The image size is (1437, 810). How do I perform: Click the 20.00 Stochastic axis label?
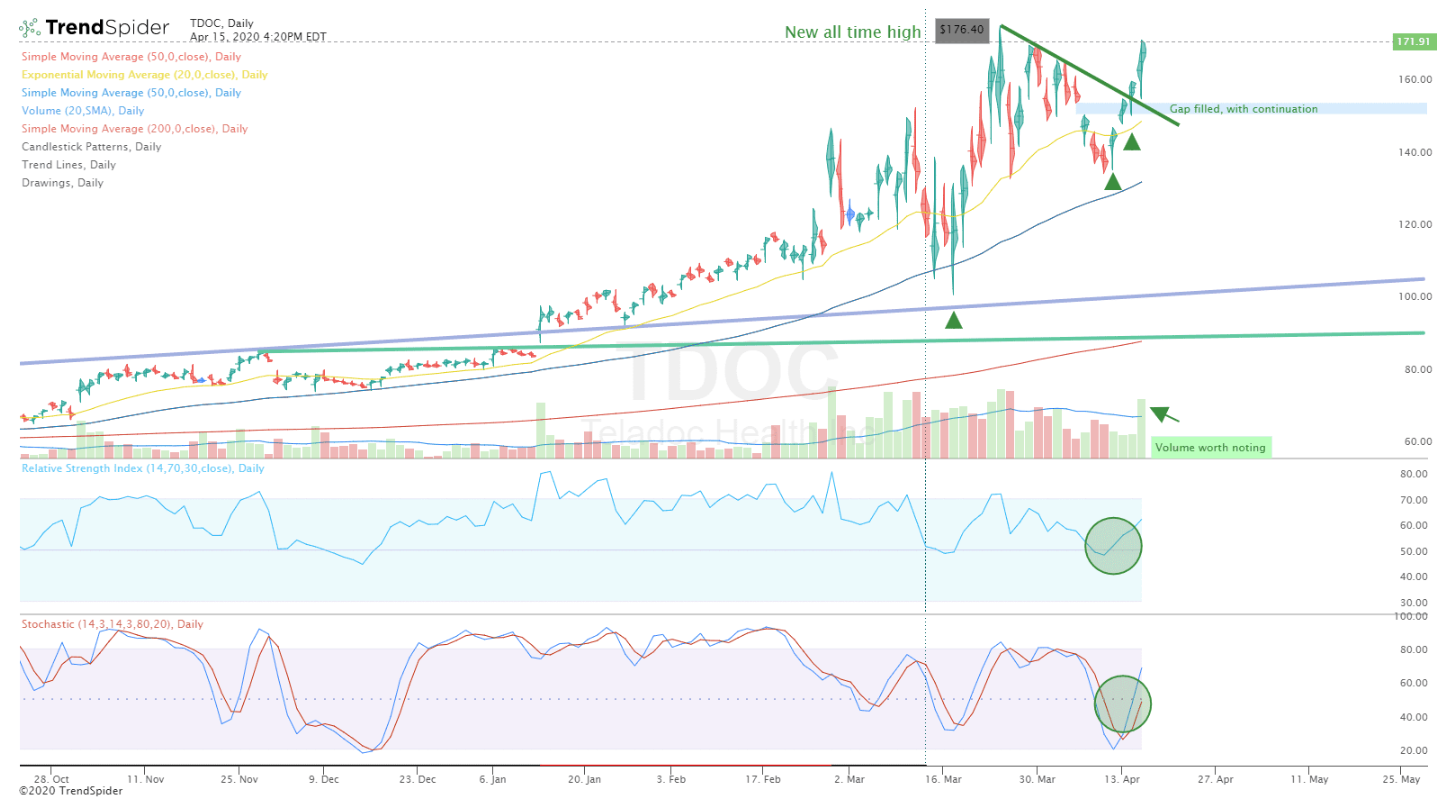[1413, 751]
